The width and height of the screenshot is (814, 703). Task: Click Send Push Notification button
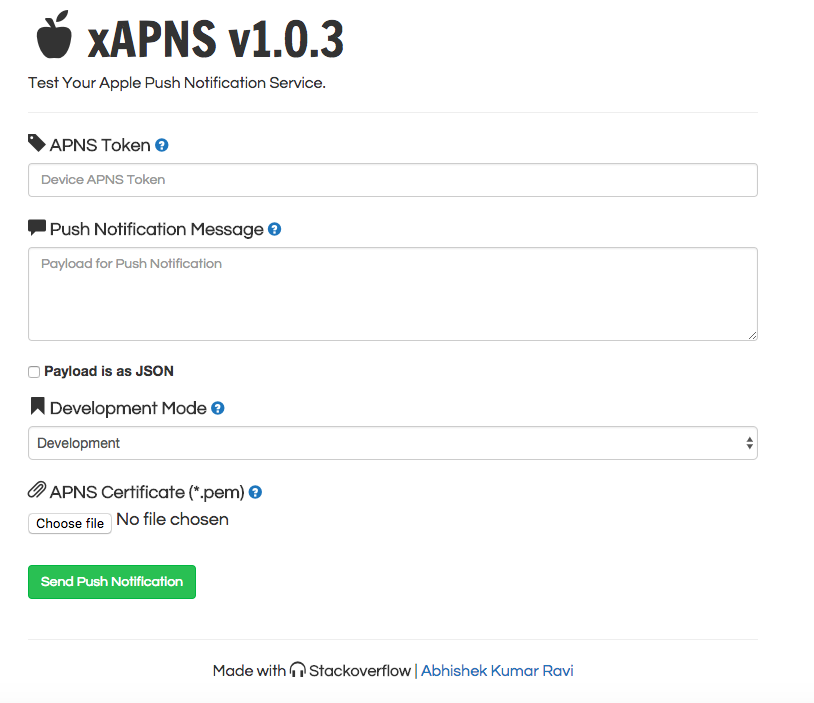(112, 582)
